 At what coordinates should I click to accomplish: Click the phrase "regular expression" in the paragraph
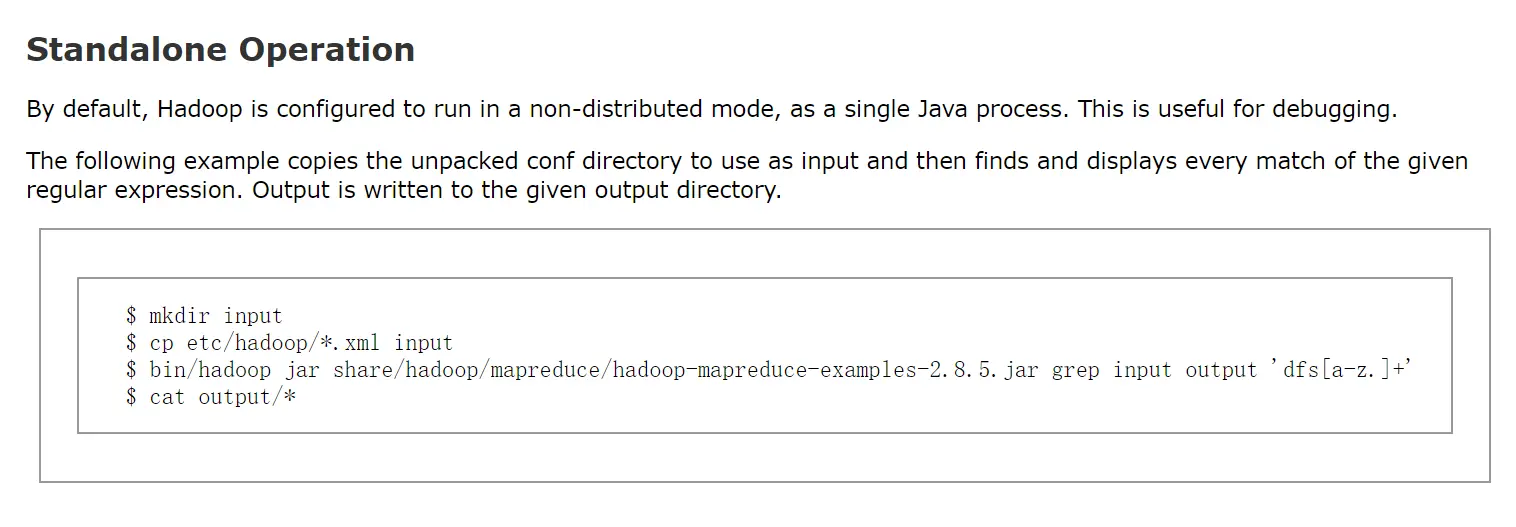tap(135, 190)
